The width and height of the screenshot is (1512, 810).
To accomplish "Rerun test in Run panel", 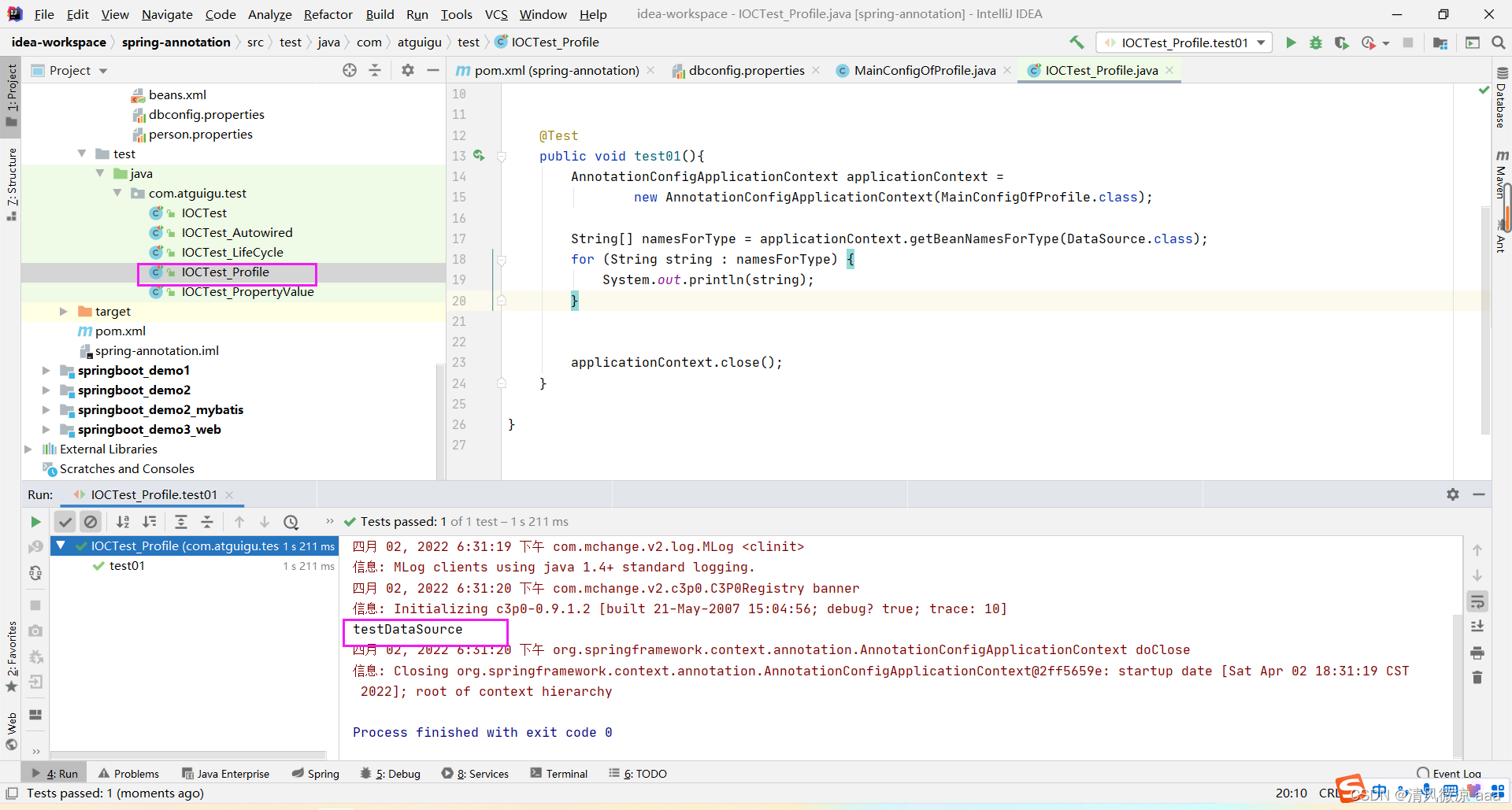I will 35,521.
